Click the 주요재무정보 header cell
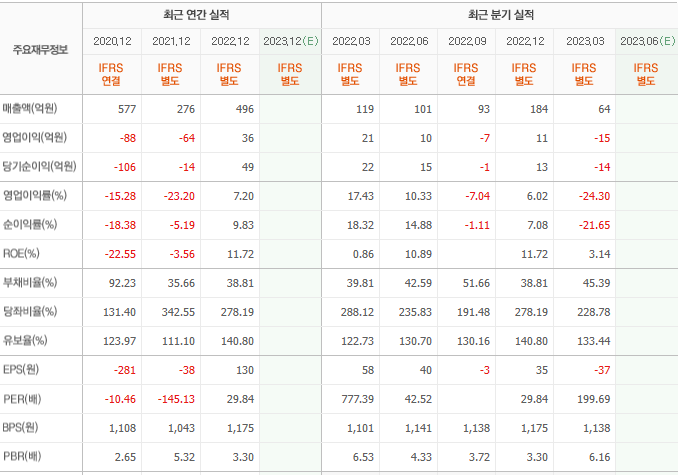Viewport: 683px width, 475px height. coord(41,49)
